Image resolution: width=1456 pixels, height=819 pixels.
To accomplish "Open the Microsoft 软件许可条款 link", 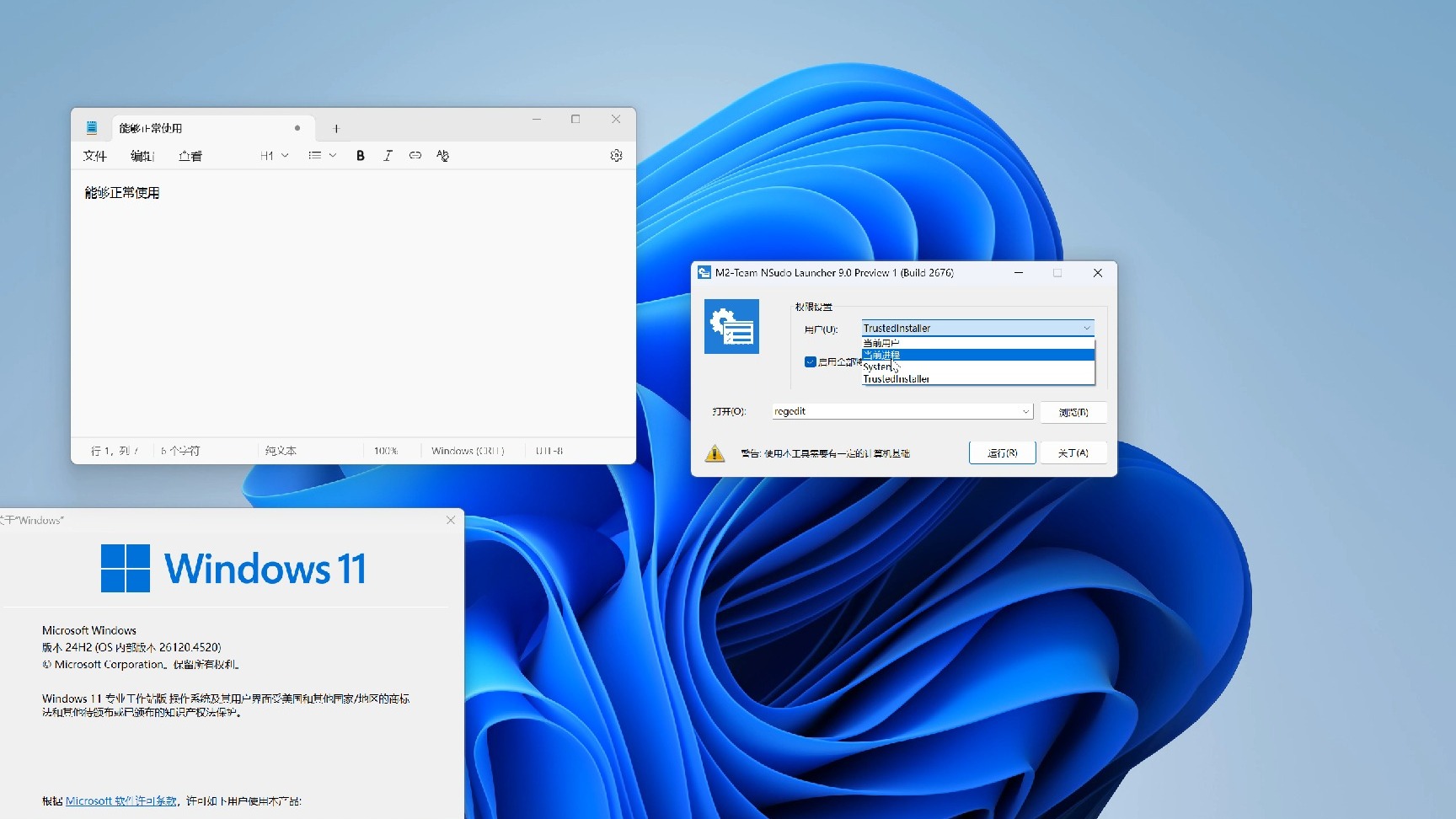I will click(121, 801).
